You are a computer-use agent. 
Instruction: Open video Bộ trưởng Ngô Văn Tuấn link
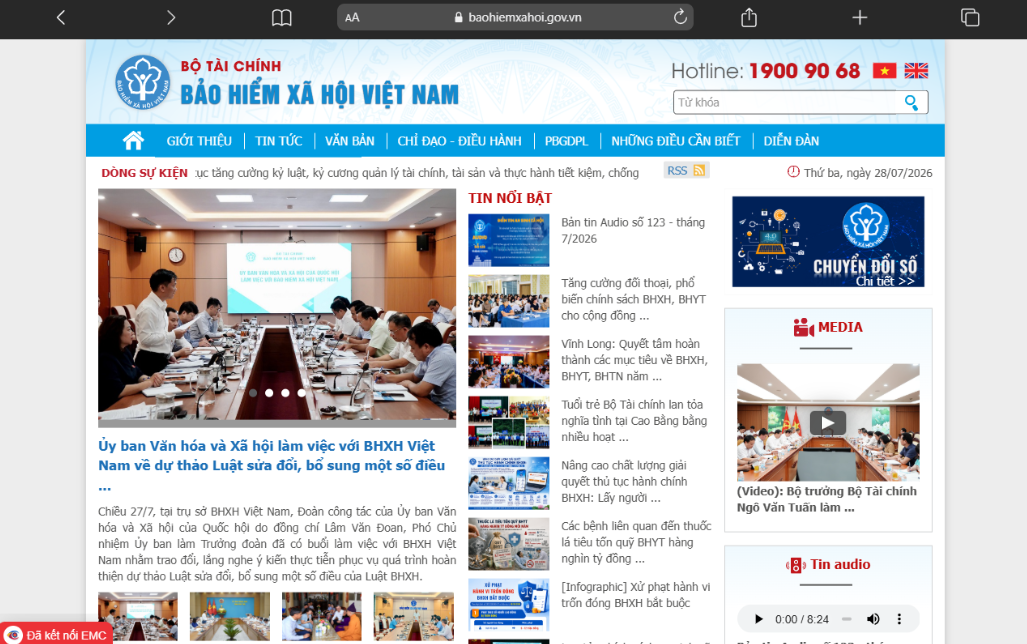click(827, 499)
